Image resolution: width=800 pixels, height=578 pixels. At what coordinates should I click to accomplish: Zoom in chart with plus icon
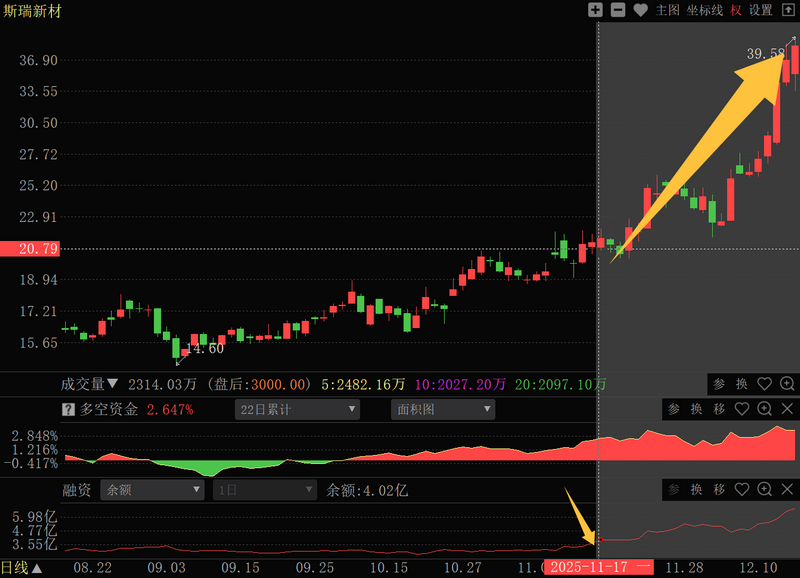pyautogui.click(x=595, y=10)
